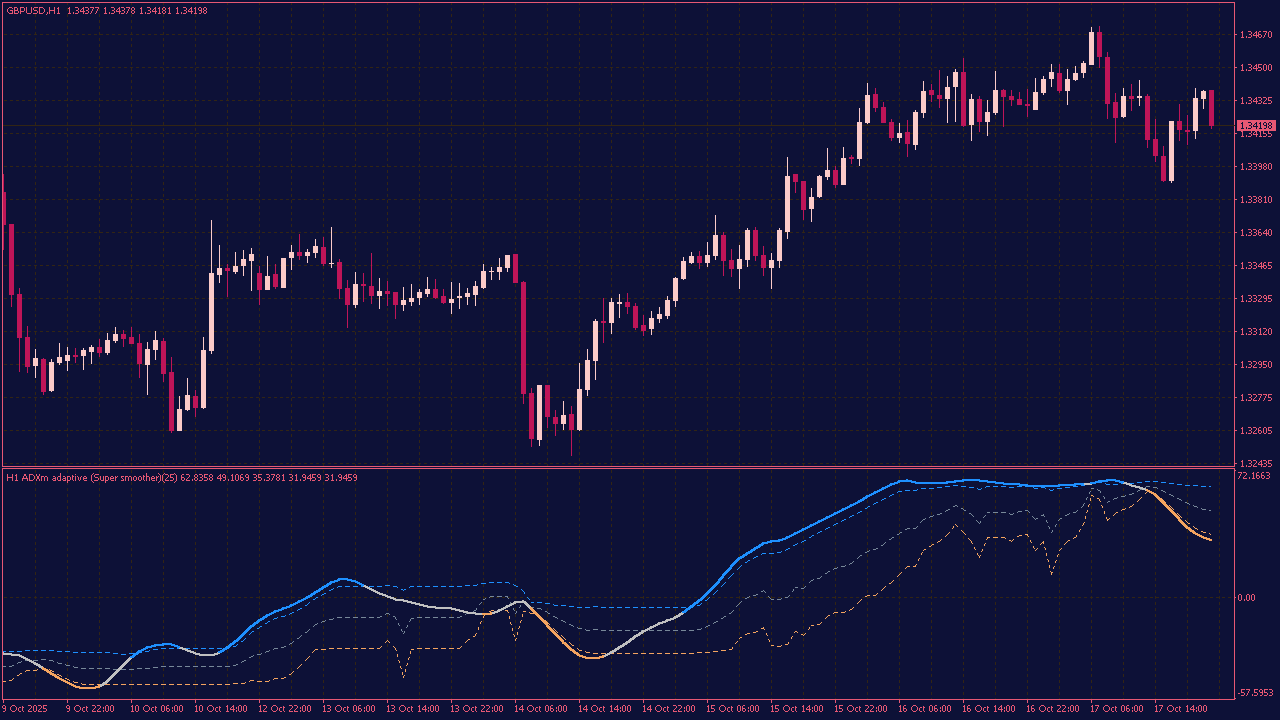
Task: Click the 1.32435 price scale label
Action: pos(1255,464)
